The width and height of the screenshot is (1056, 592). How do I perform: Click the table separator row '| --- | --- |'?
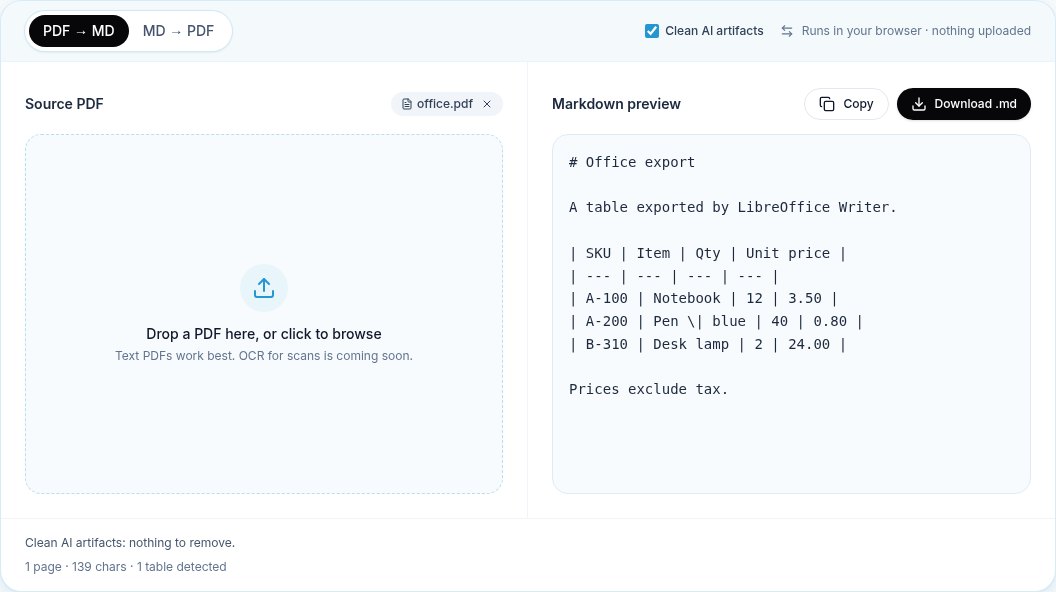673,276
